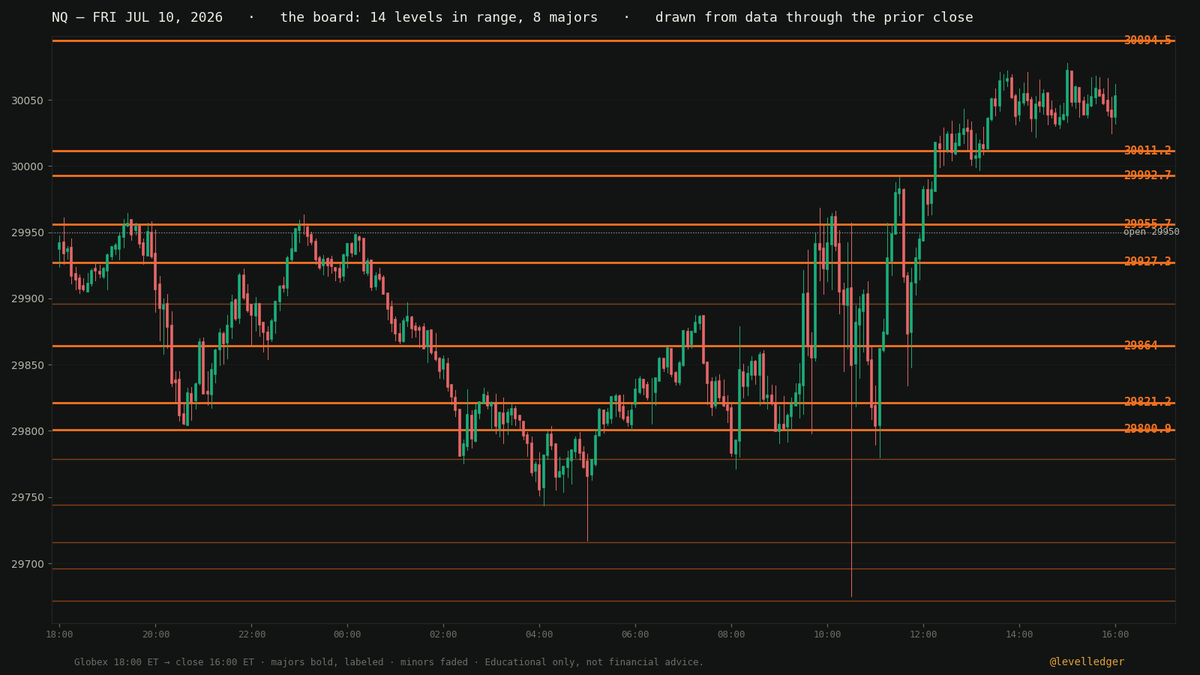Select the 29927.3 major level label
Image resolution: width=1200 pixels, height=675 pixels.
tap(1147, 262)
